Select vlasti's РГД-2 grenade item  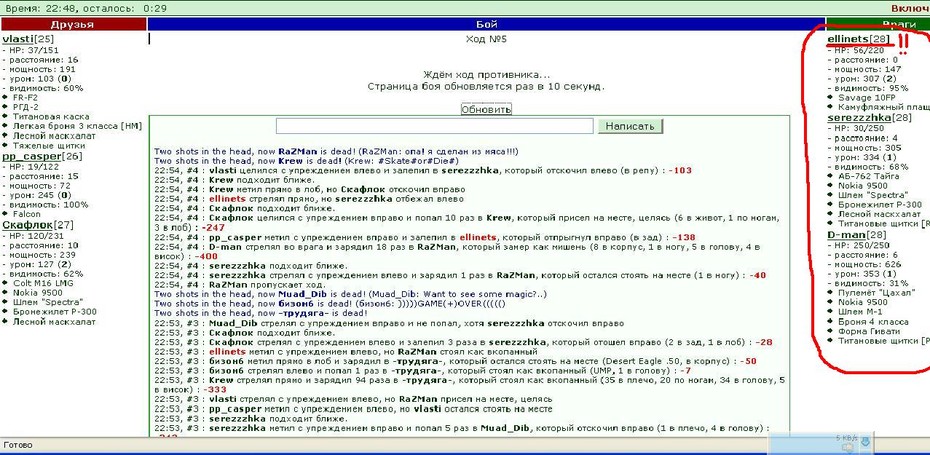pos(26,107)
